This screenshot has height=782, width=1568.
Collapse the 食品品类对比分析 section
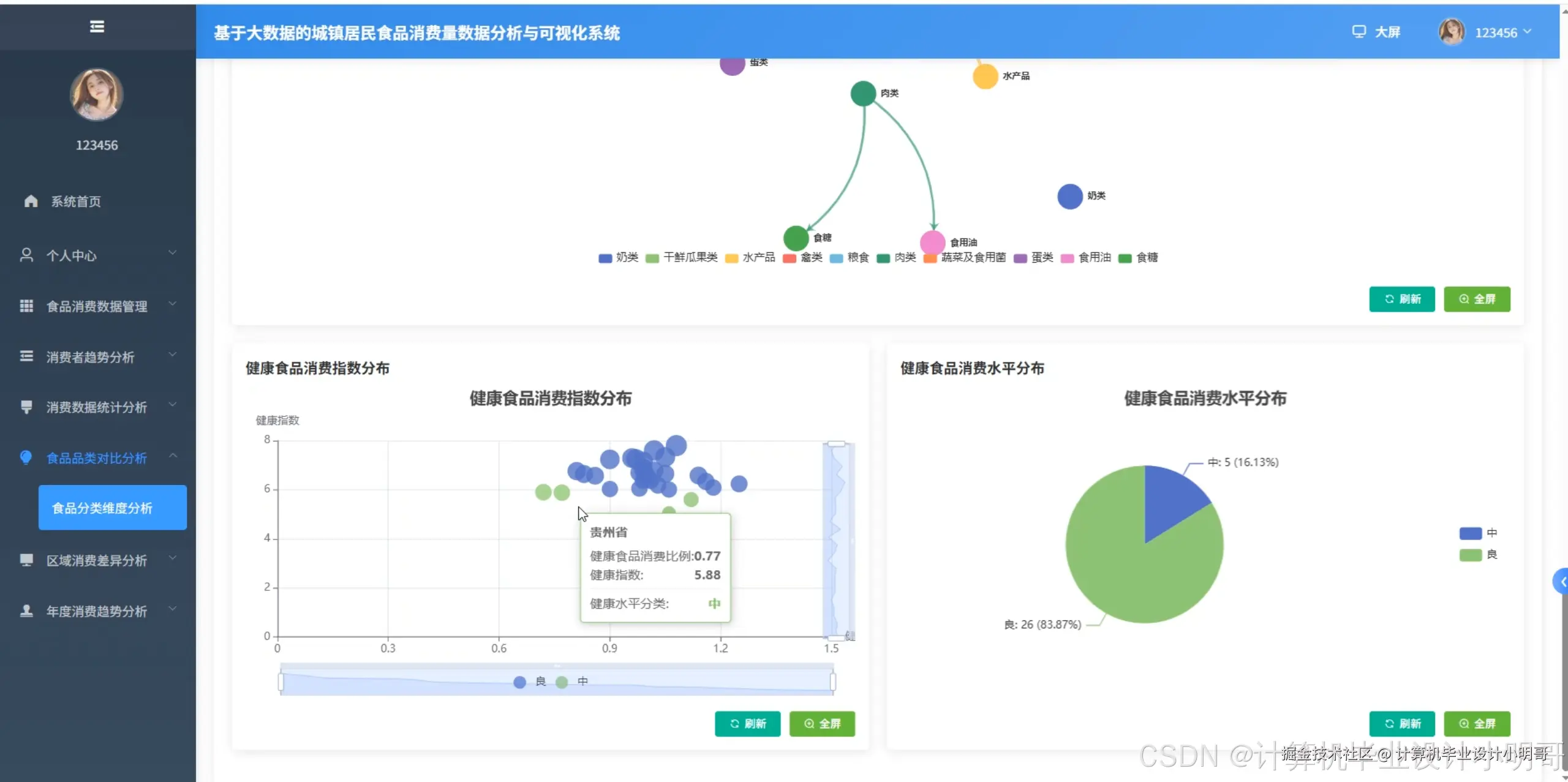pyautogui.click(x=96, y=457)
